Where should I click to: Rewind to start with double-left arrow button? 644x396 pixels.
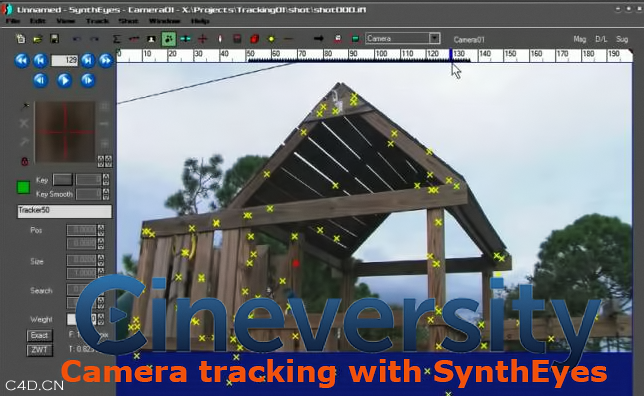[22, 61]
